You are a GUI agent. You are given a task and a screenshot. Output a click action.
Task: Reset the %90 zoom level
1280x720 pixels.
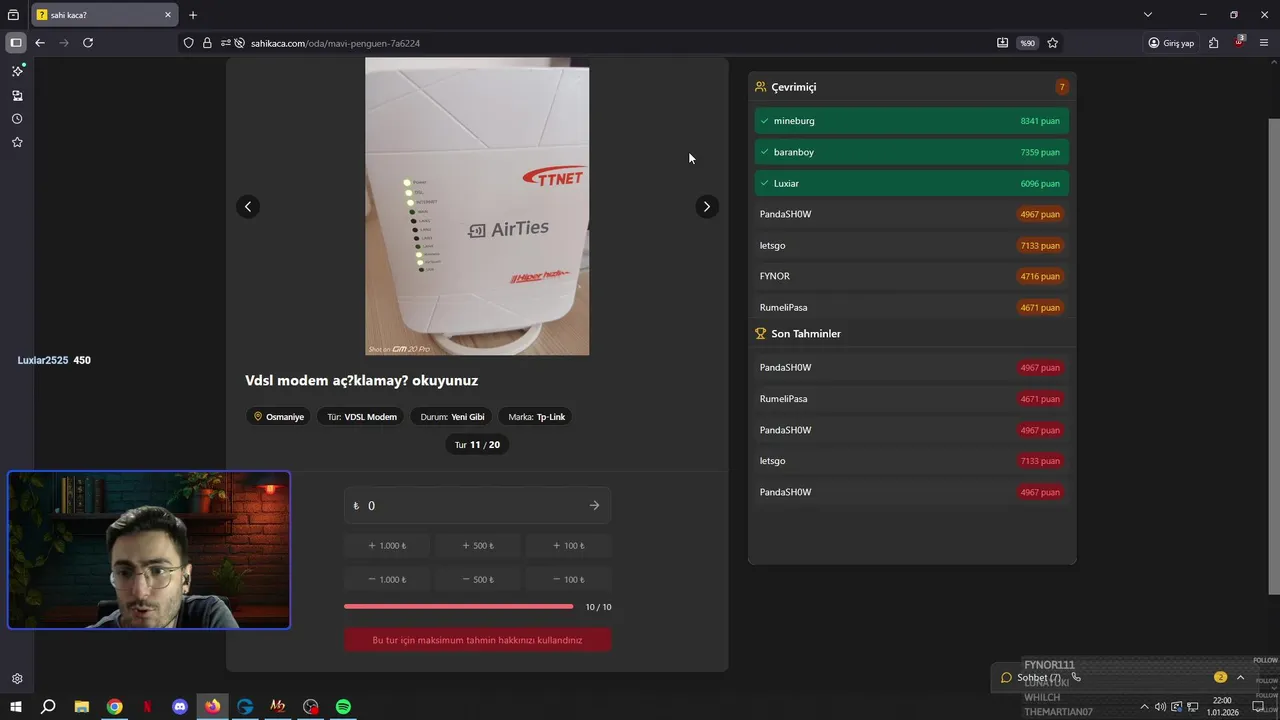tap(1027, 43)
